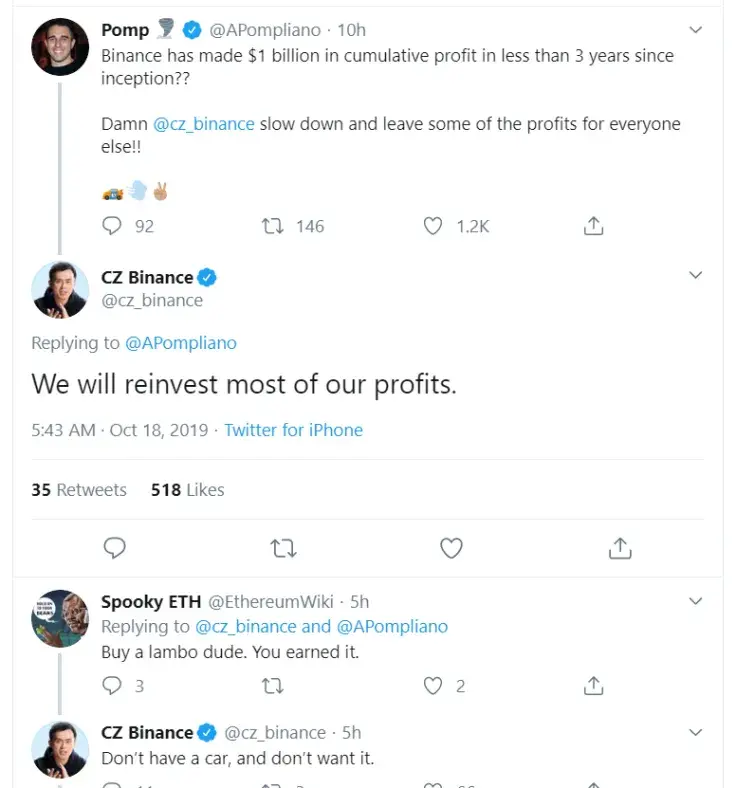Open the @cz_binance mention in Pomp's tweet
The width and height of the screenshot is (736, 788).
203,124
